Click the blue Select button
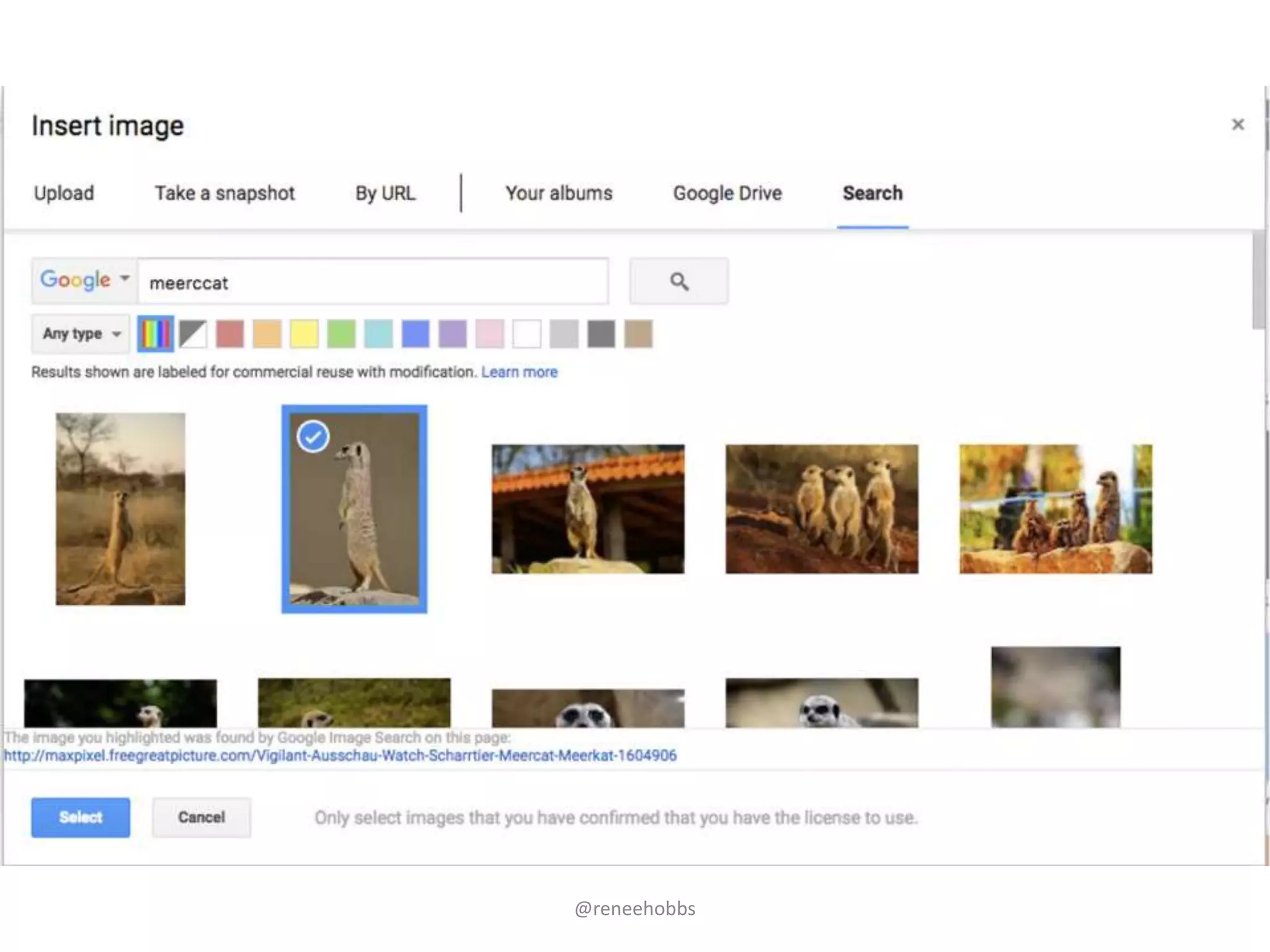The width and height of the screenshot is (1270, 952). pos(81,818)
